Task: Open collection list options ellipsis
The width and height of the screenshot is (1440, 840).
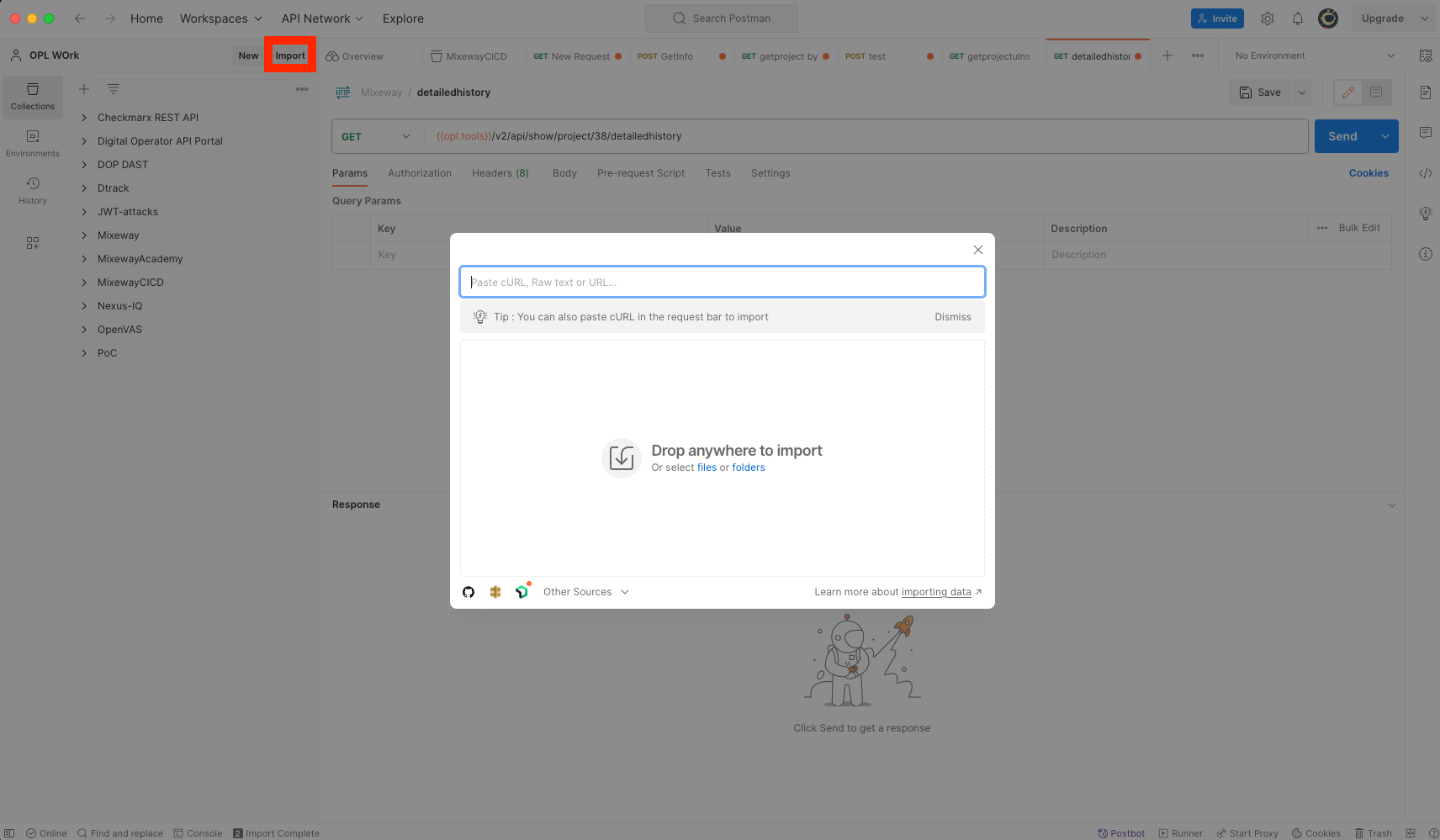Action: (x=302, y=89)
